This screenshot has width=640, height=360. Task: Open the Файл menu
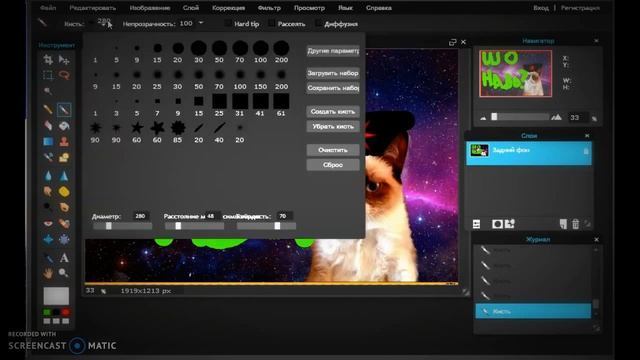(48, 8)
